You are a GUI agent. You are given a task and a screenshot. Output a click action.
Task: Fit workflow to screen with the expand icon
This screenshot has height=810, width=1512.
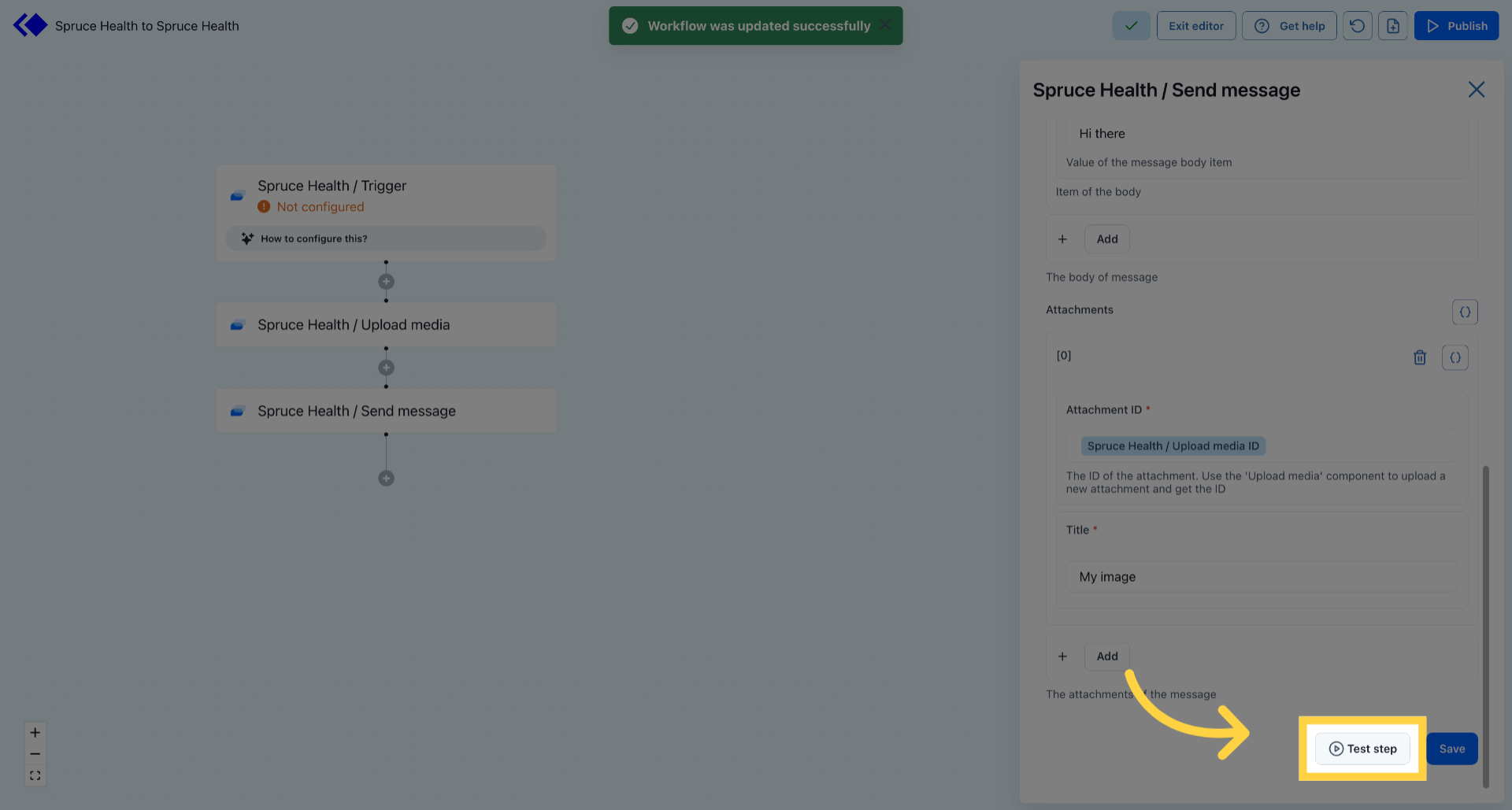(x=35, y=775)
